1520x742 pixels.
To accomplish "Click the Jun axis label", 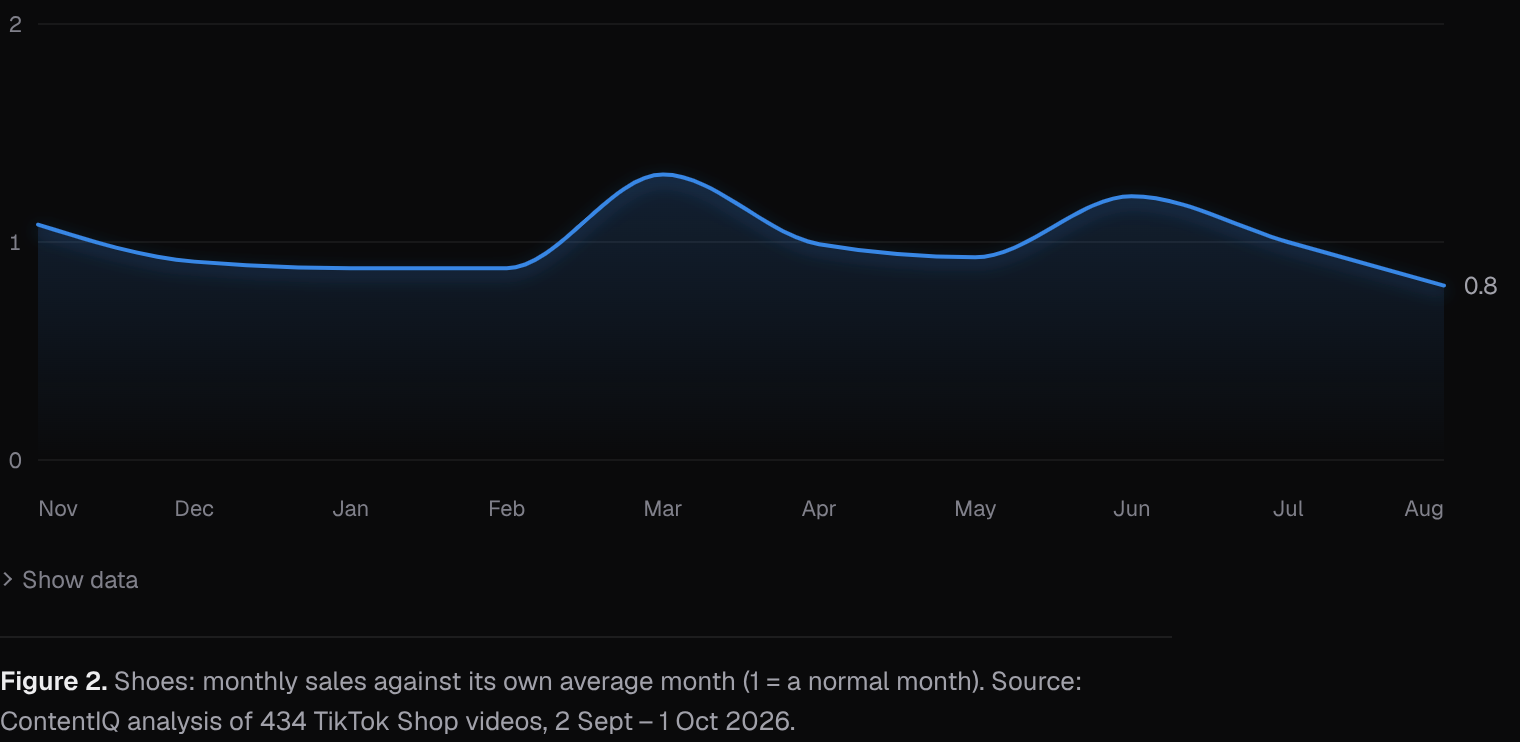I will pyautogui.click(x=1131, y=509).
